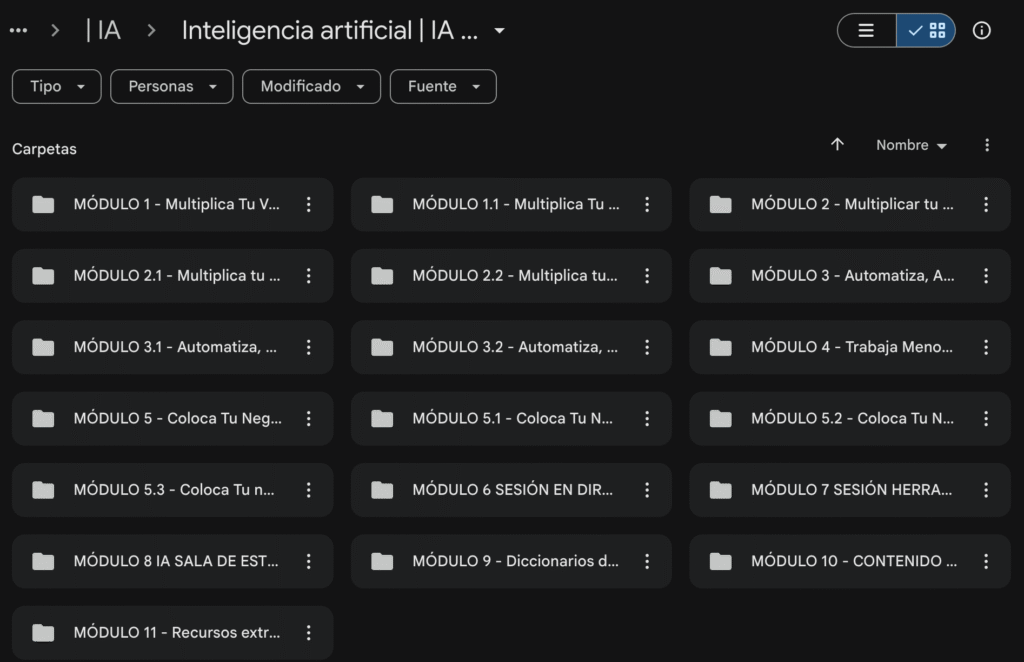Viewport: 1024px width, 662px height.
Task: Open more sorting options menu
Action: click(x=987, y=145)
